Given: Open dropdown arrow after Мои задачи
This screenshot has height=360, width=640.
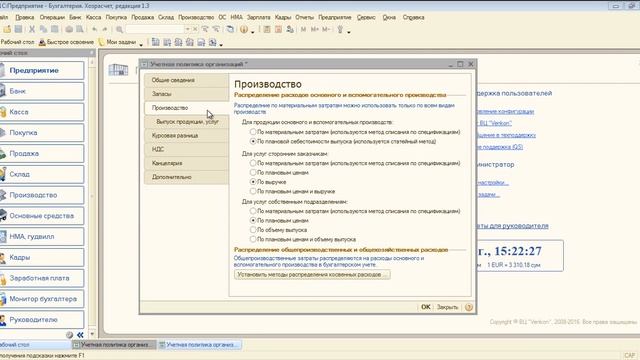Looking at the screenshot, I should click(x=141, y=44).
